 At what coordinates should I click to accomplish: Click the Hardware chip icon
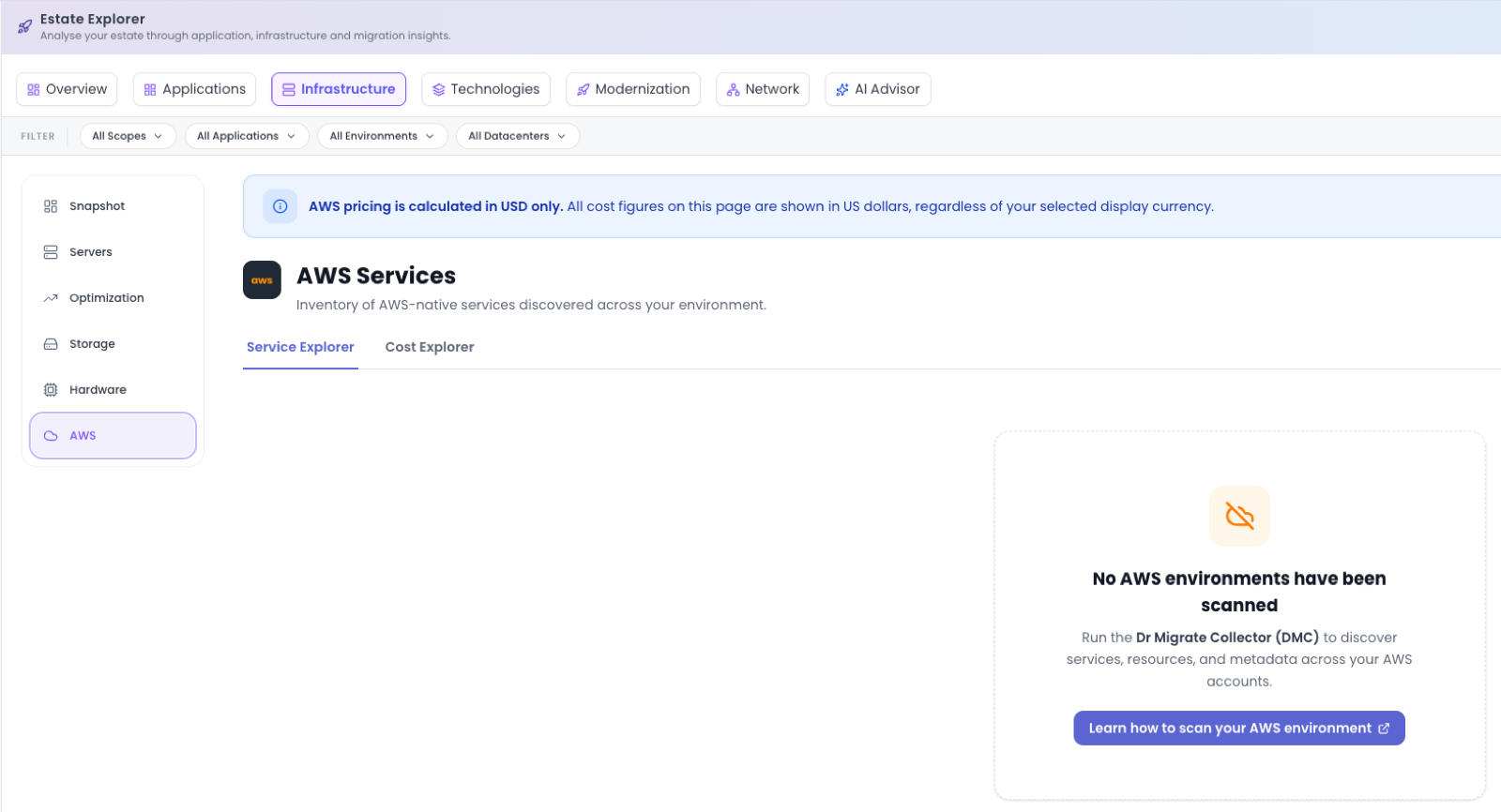click(51, 390)
